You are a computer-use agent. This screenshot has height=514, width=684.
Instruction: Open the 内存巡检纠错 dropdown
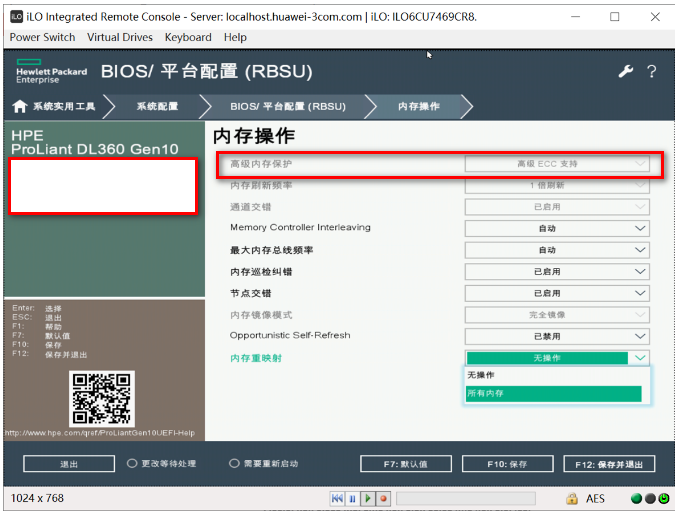click(557, 271)
